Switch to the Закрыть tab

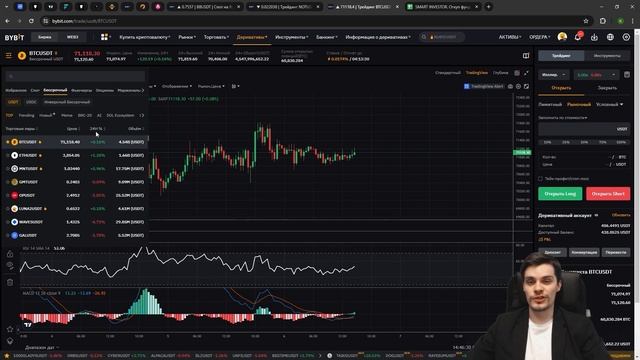click(x=607, y=88)
